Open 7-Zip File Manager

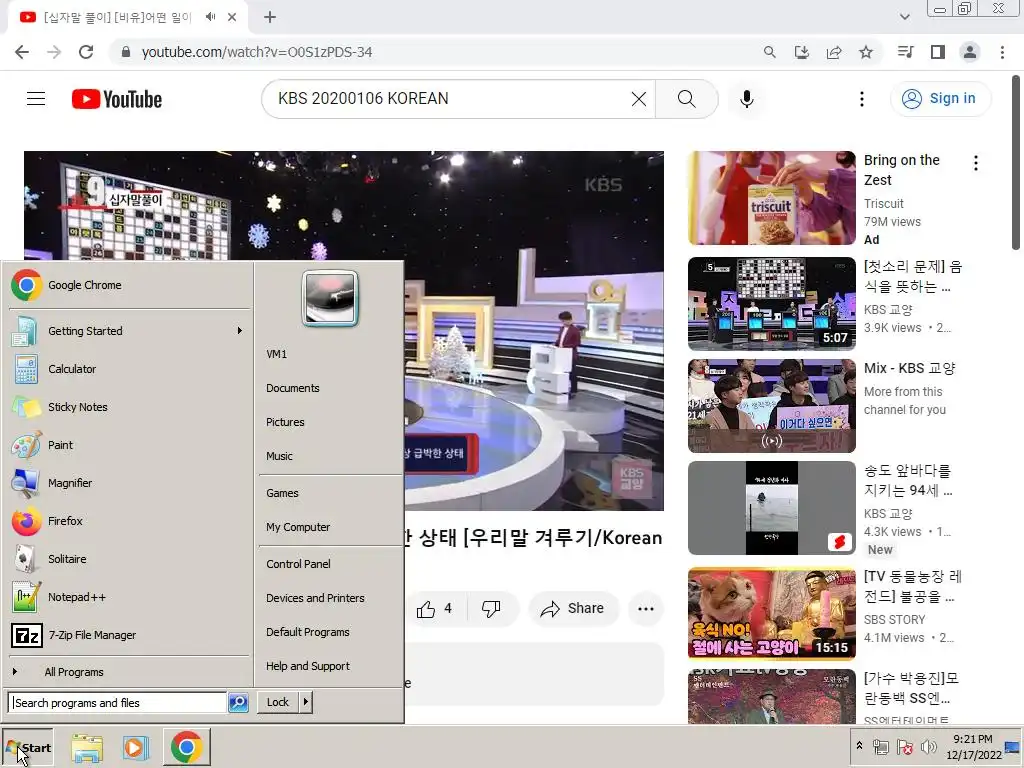coord(129,634)
